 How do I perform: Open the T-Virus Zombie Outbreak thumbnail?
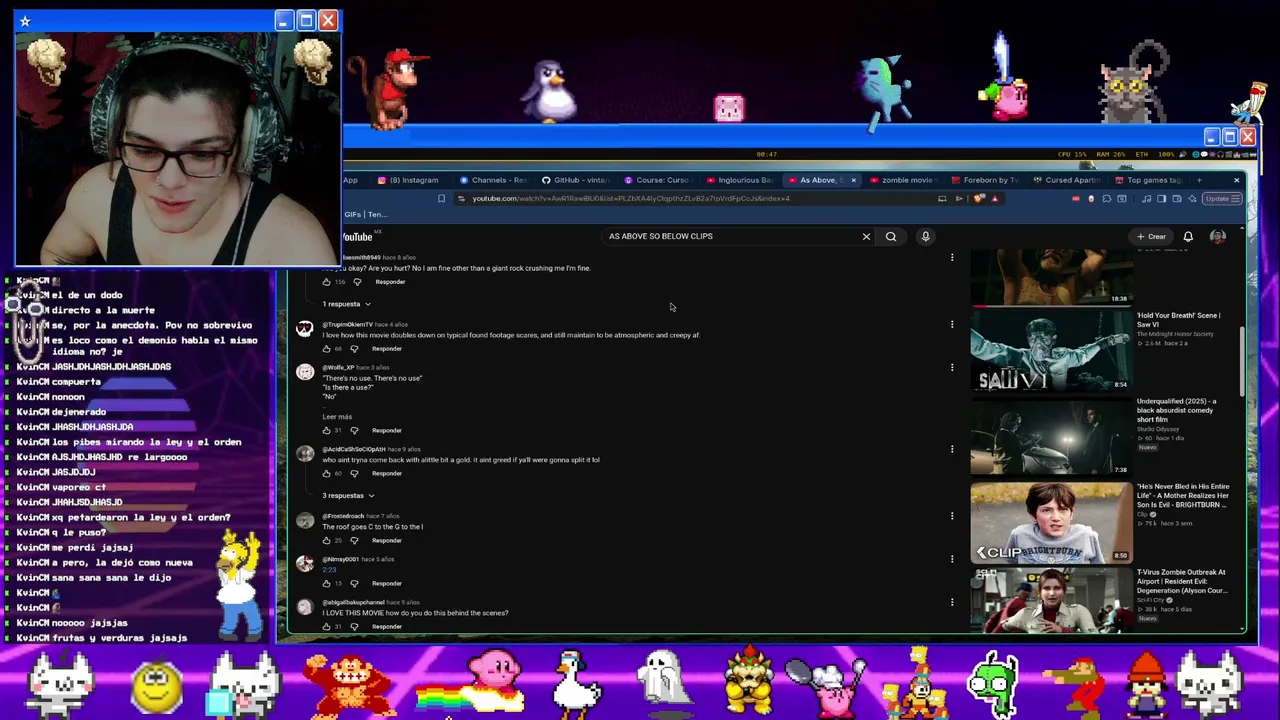[1050, 599]
